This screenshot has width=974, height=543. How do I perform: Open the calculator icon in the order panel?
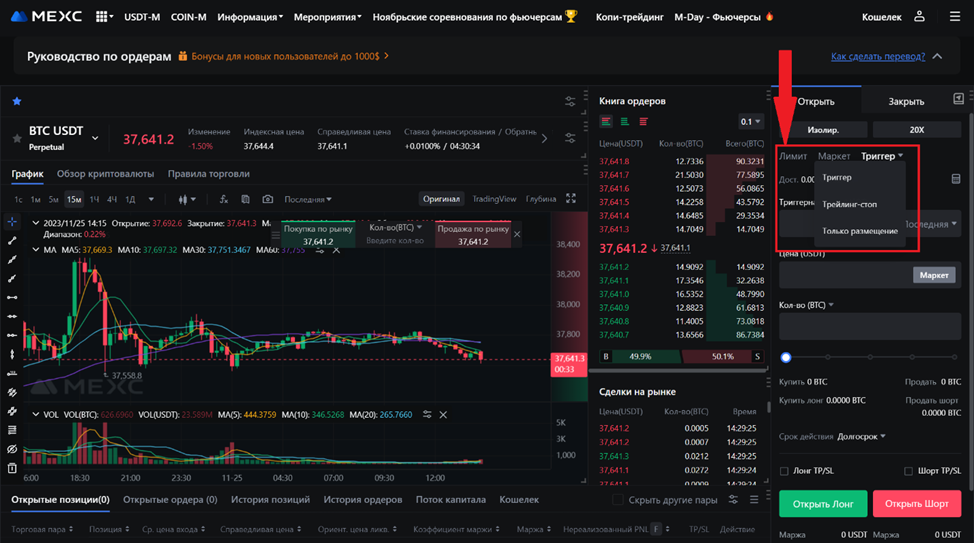[x=955, y=179]
